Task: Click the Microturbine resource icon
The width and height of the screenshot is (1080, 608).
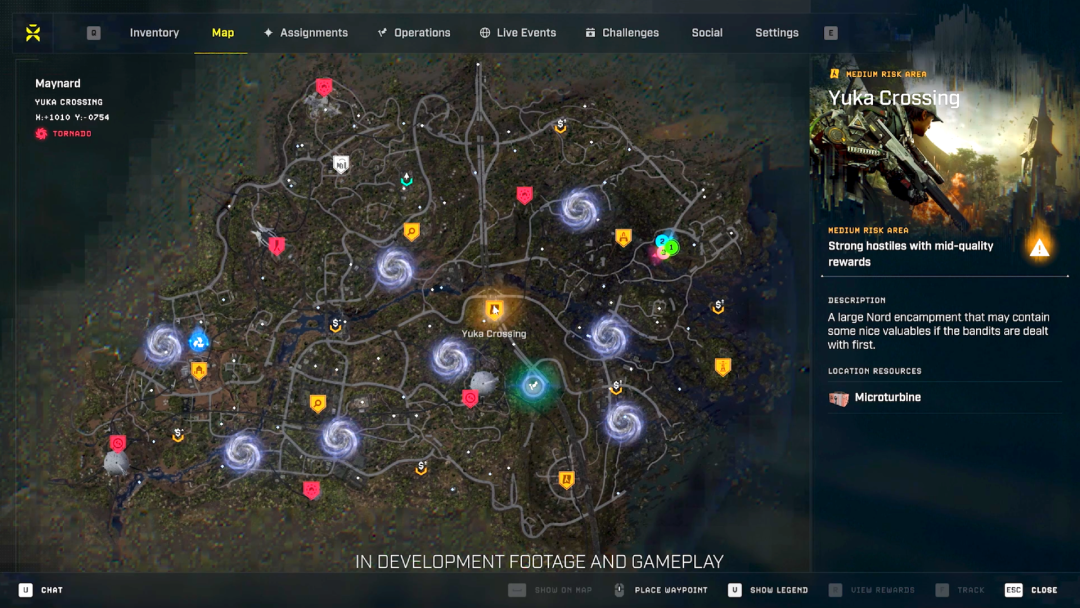Action: click(838, 398)
